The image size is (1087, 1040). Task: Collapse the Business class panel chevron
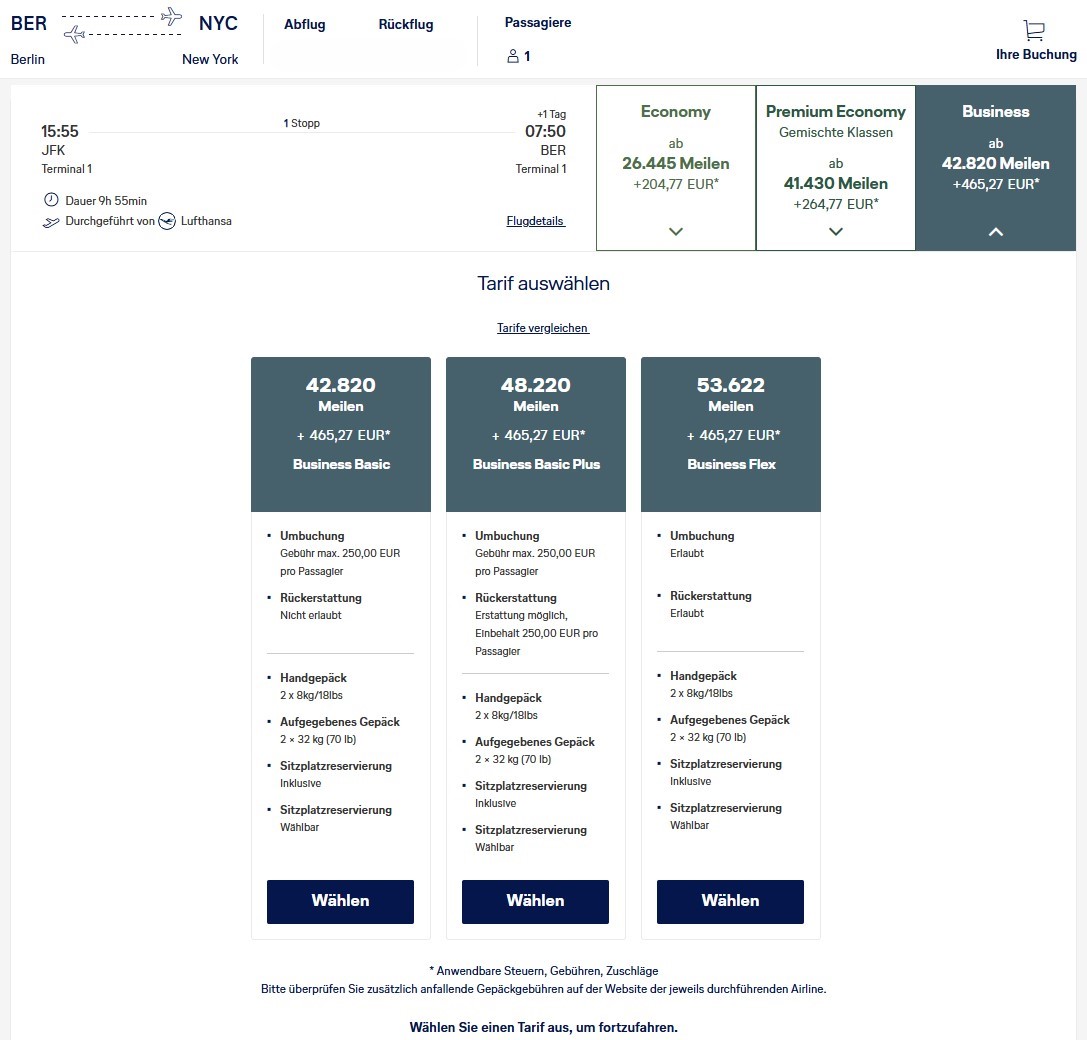[x=995, y=231]
